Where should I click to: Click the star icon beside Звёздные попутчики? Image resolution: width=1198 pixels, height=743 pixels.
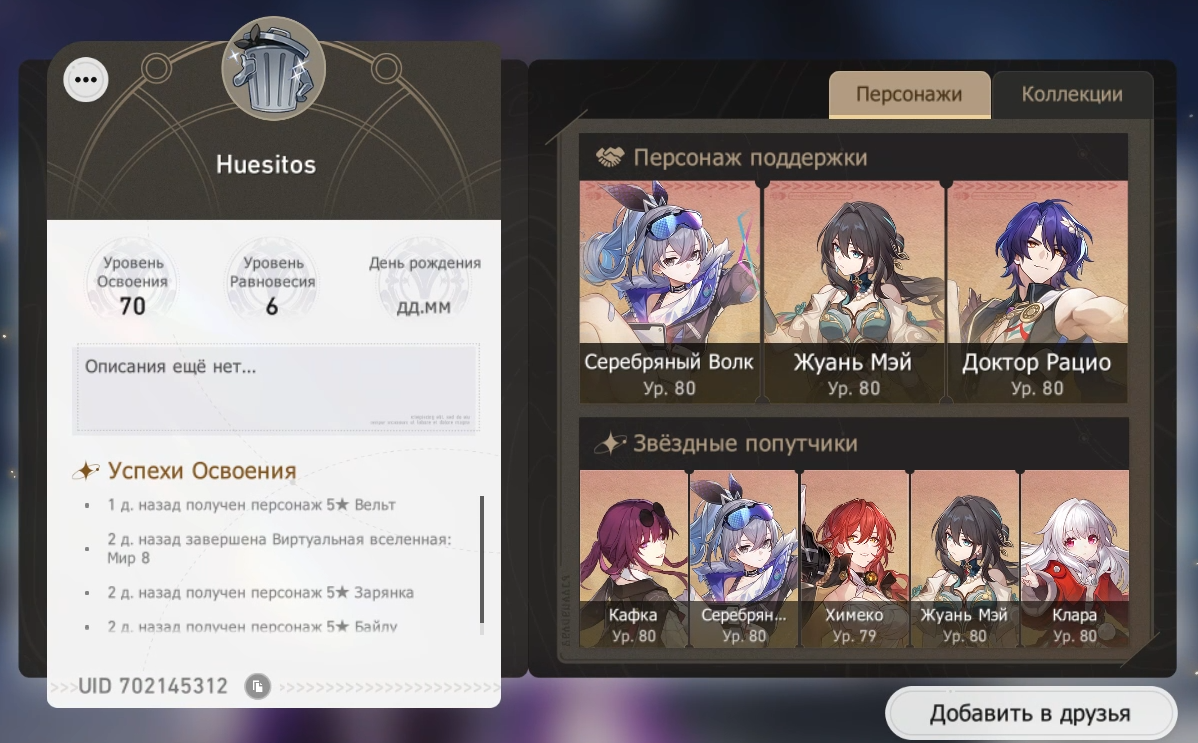coord(611,443)
